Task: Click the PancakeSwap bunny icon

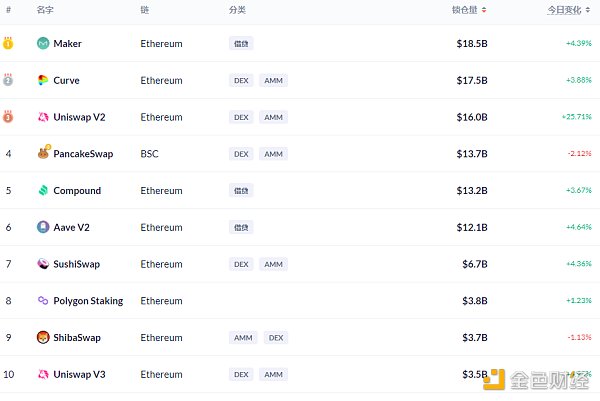Action: tap(44, 152)
